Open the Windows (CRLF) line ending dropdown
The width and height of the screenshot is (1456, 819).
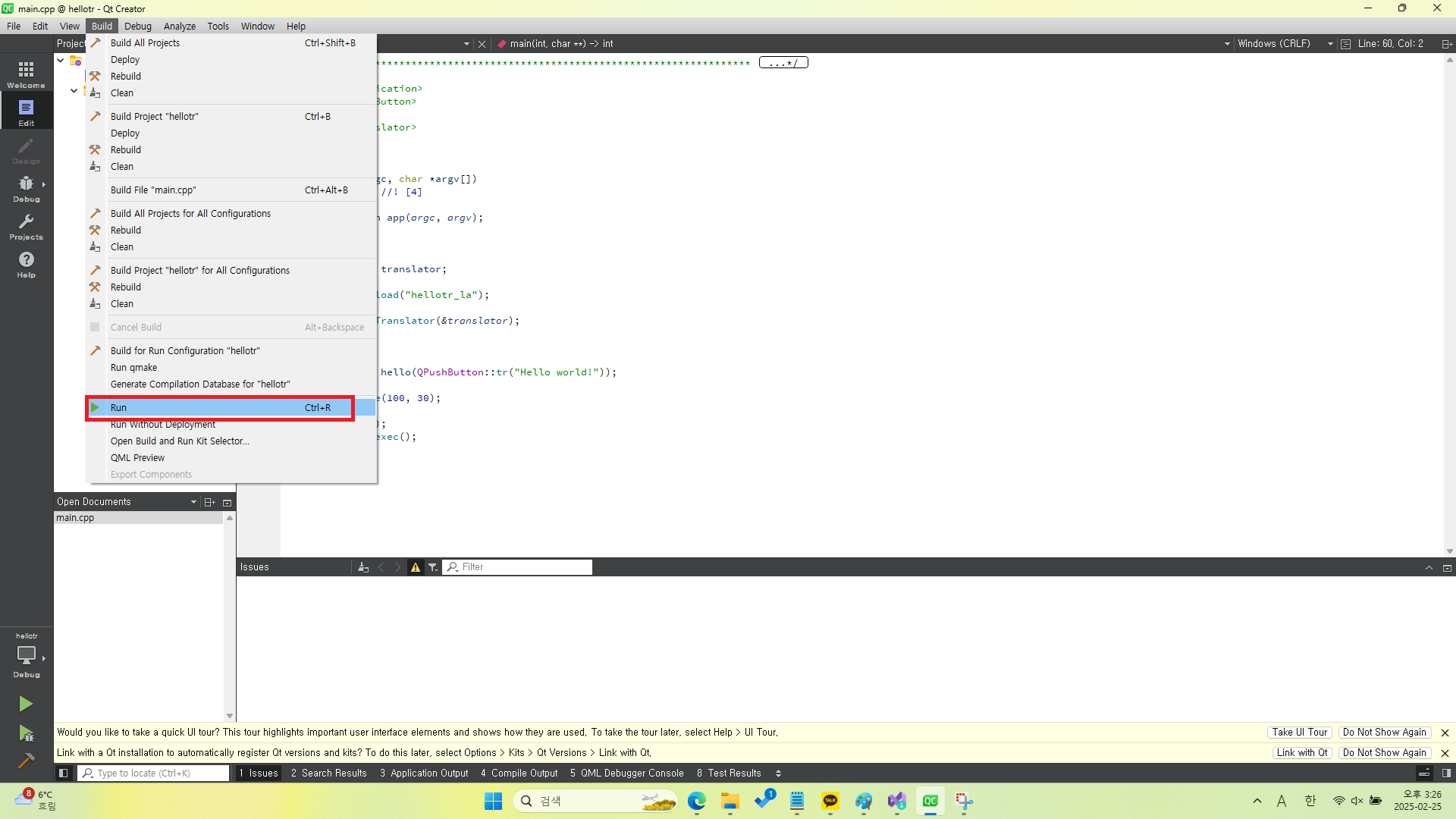pos(1280,44)
